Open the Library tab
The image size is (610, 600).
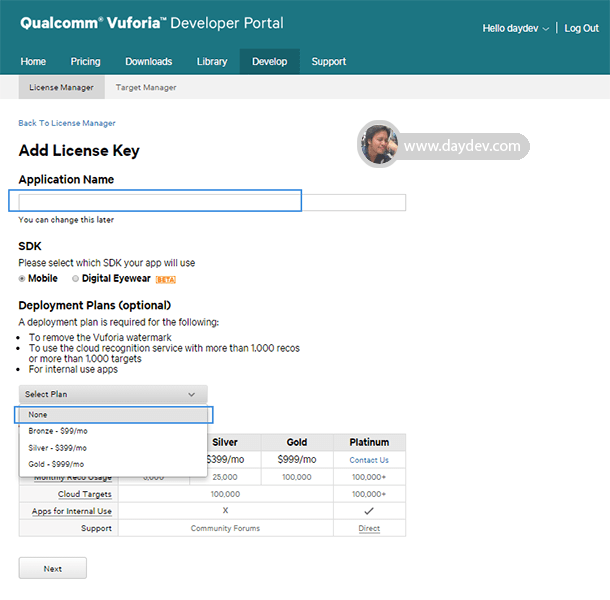click(x=212, y=61)
